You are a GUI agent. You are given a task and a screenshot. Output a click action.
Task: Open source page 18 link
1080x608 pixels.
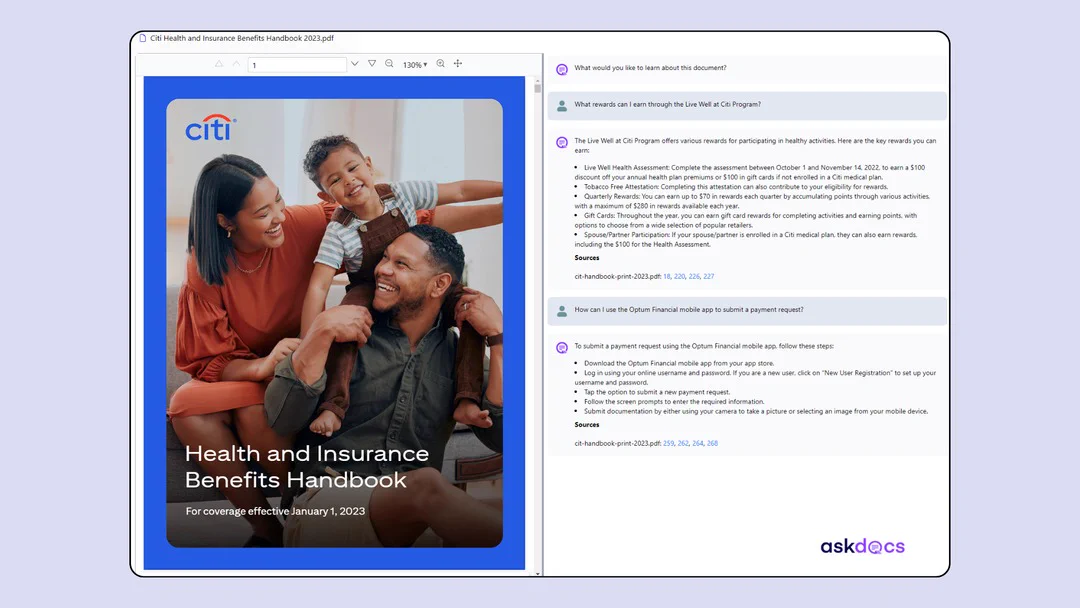point(667,276)
